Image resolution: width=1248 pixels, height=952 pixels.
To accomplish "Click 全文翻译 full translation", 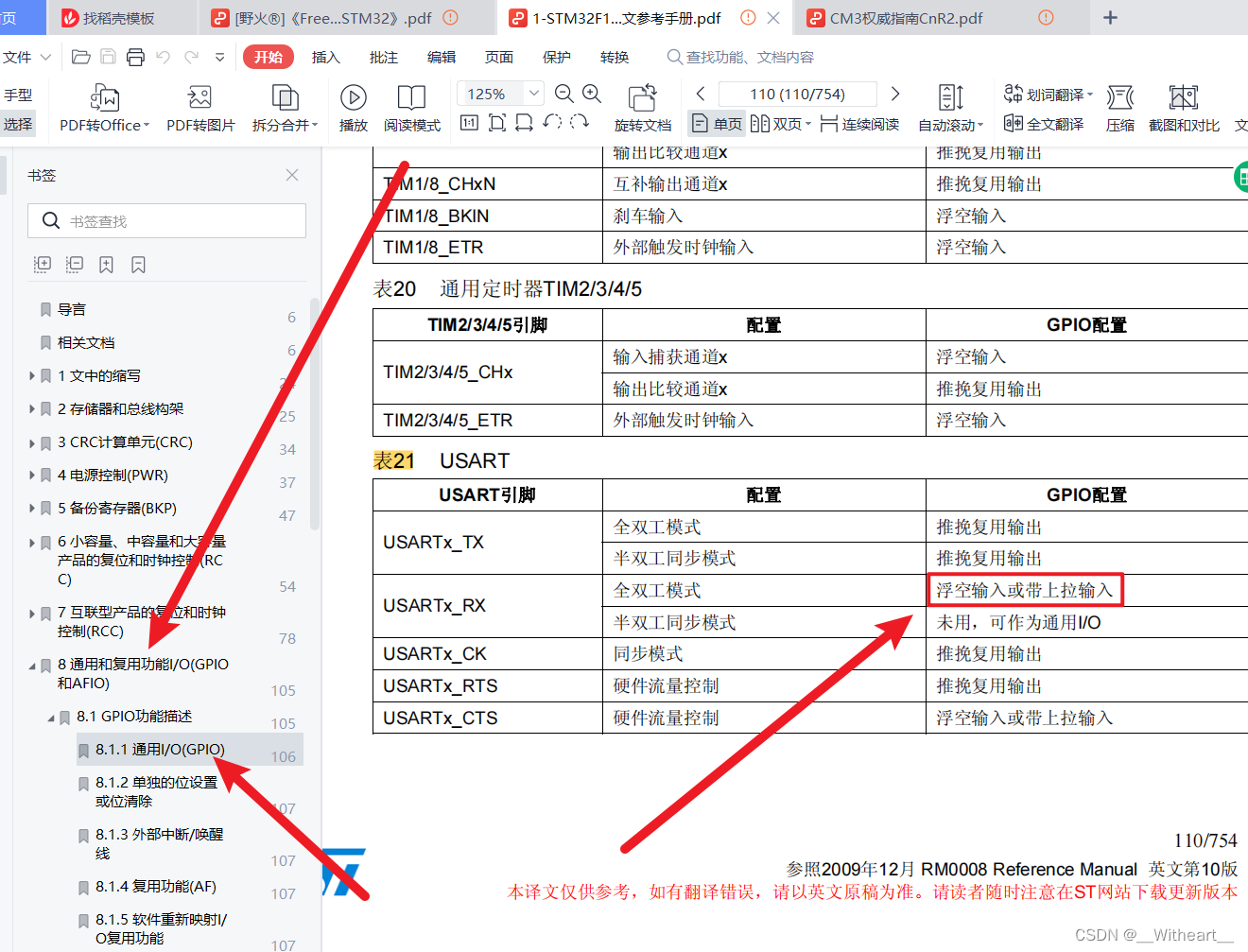I will (x=1043, y=124).
